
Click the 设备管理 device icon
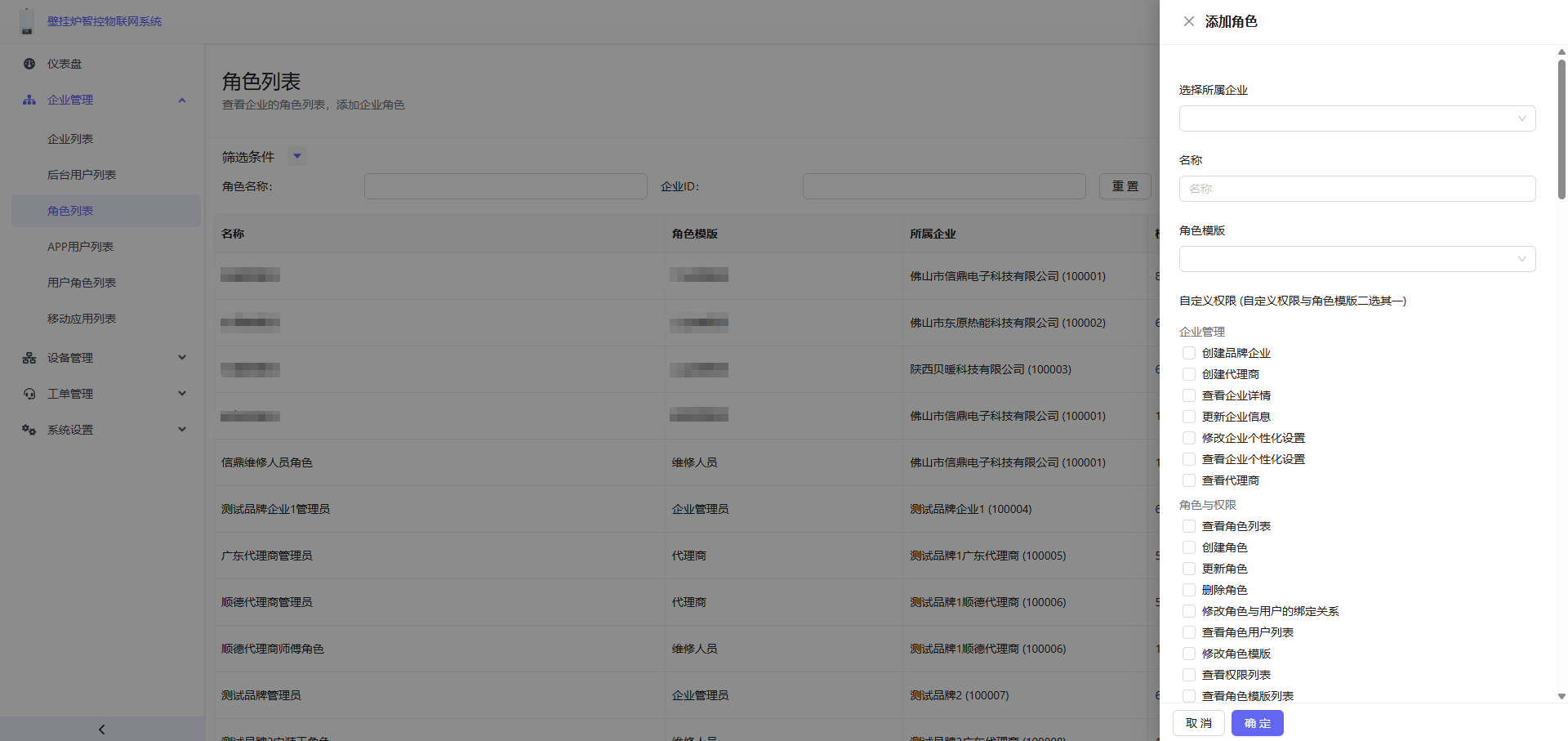[x=29, y=358]
